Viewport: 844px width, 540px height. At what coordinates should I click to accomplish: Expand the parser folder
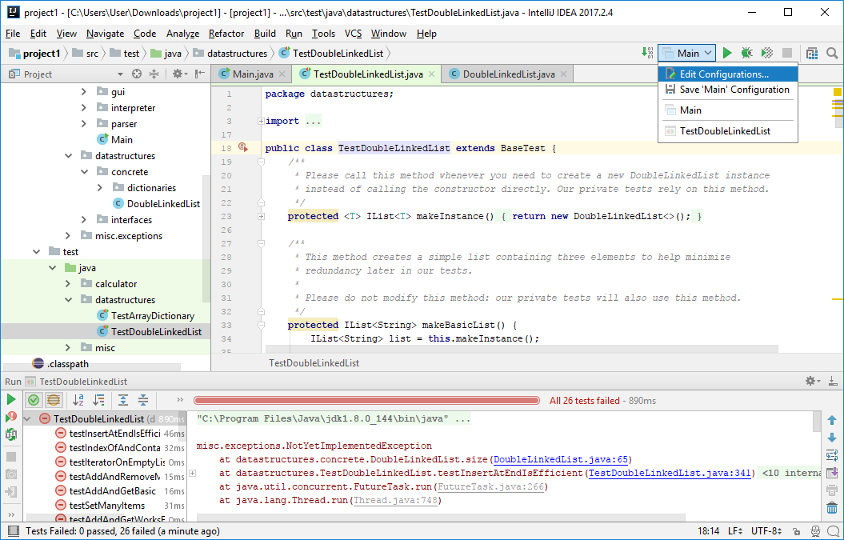click(83, 123)
